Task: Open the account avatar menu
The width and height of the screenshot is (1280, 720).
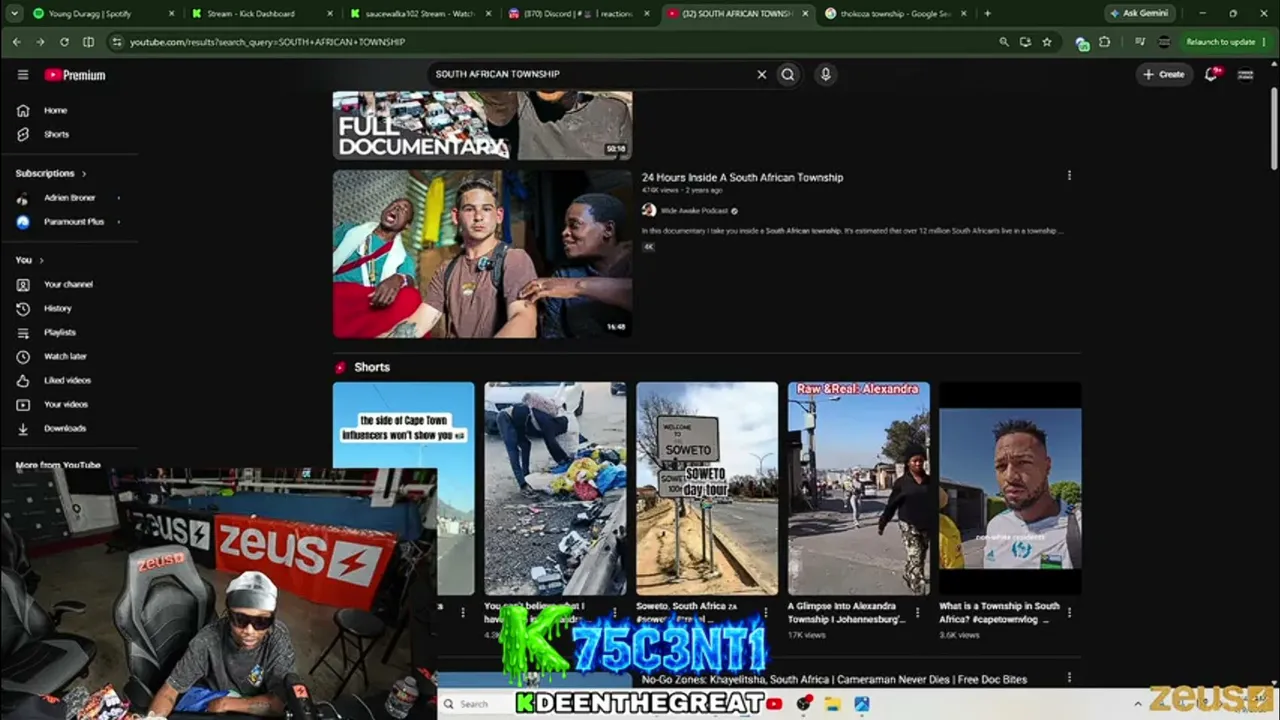Action: click(1245, 74)
